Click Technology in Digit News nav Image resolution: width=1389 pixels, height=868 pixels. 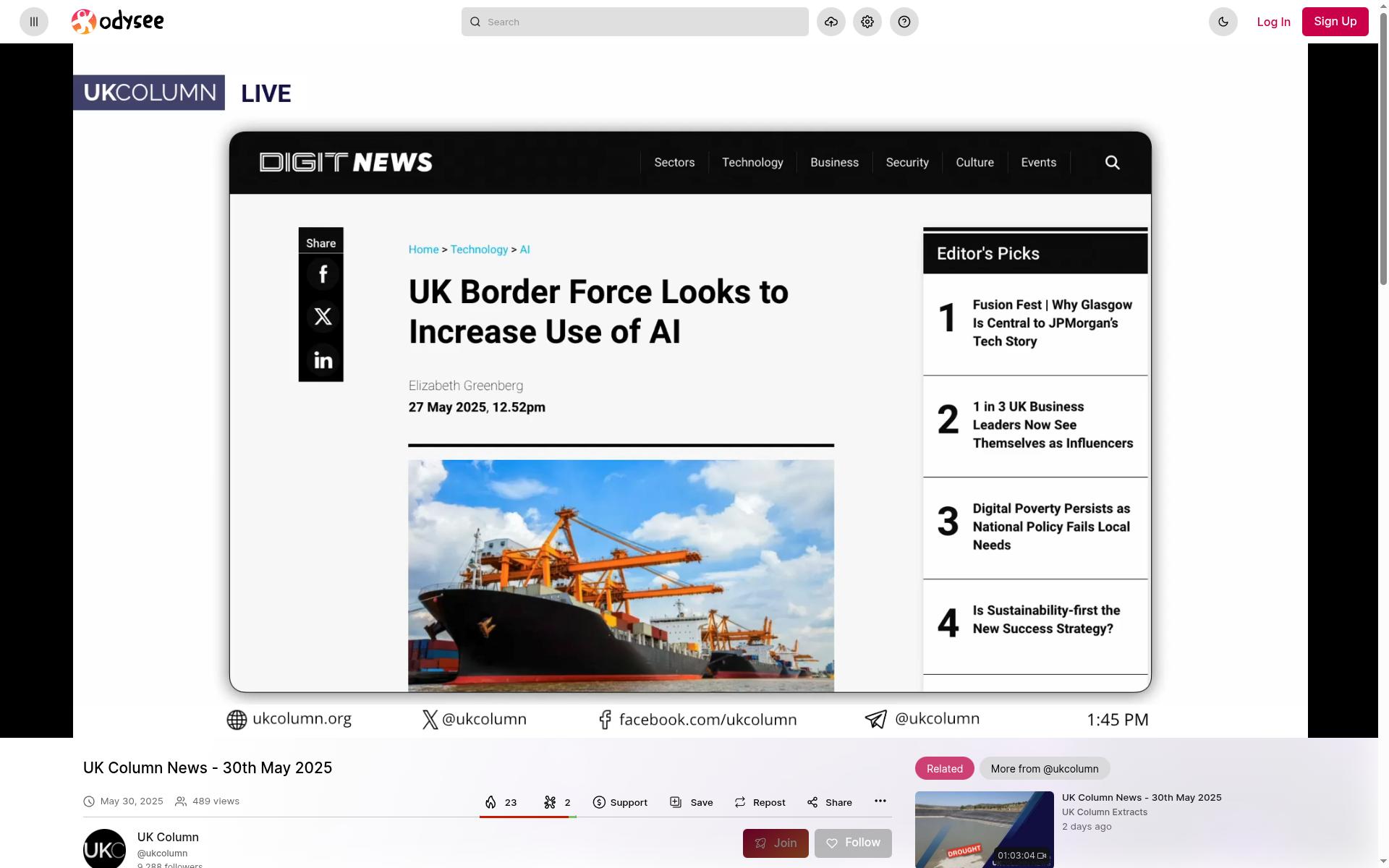(x=752, y=163)
